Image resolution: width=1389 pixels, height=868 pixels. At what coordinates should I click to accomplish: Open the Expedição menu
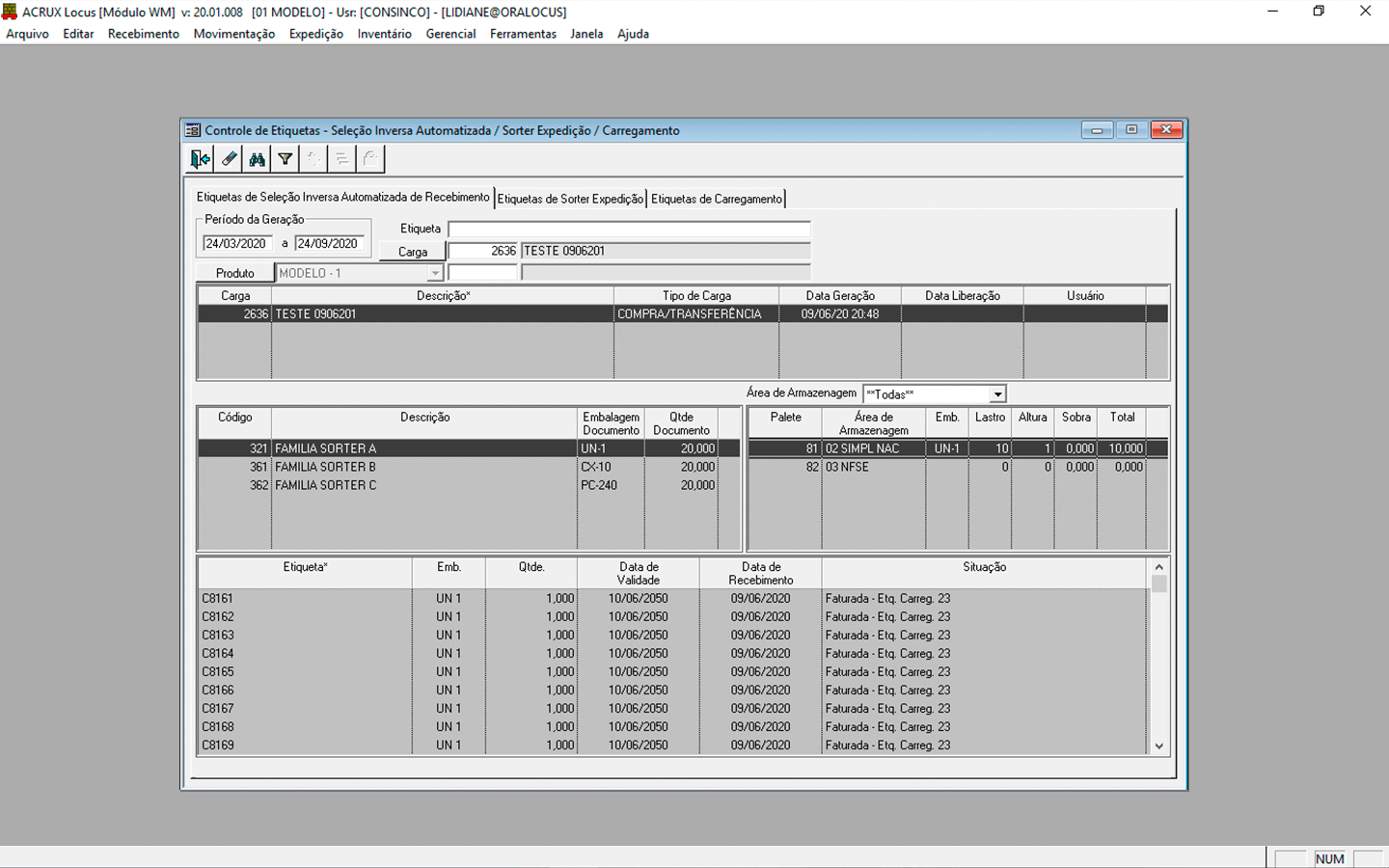(x=315, y=34)
